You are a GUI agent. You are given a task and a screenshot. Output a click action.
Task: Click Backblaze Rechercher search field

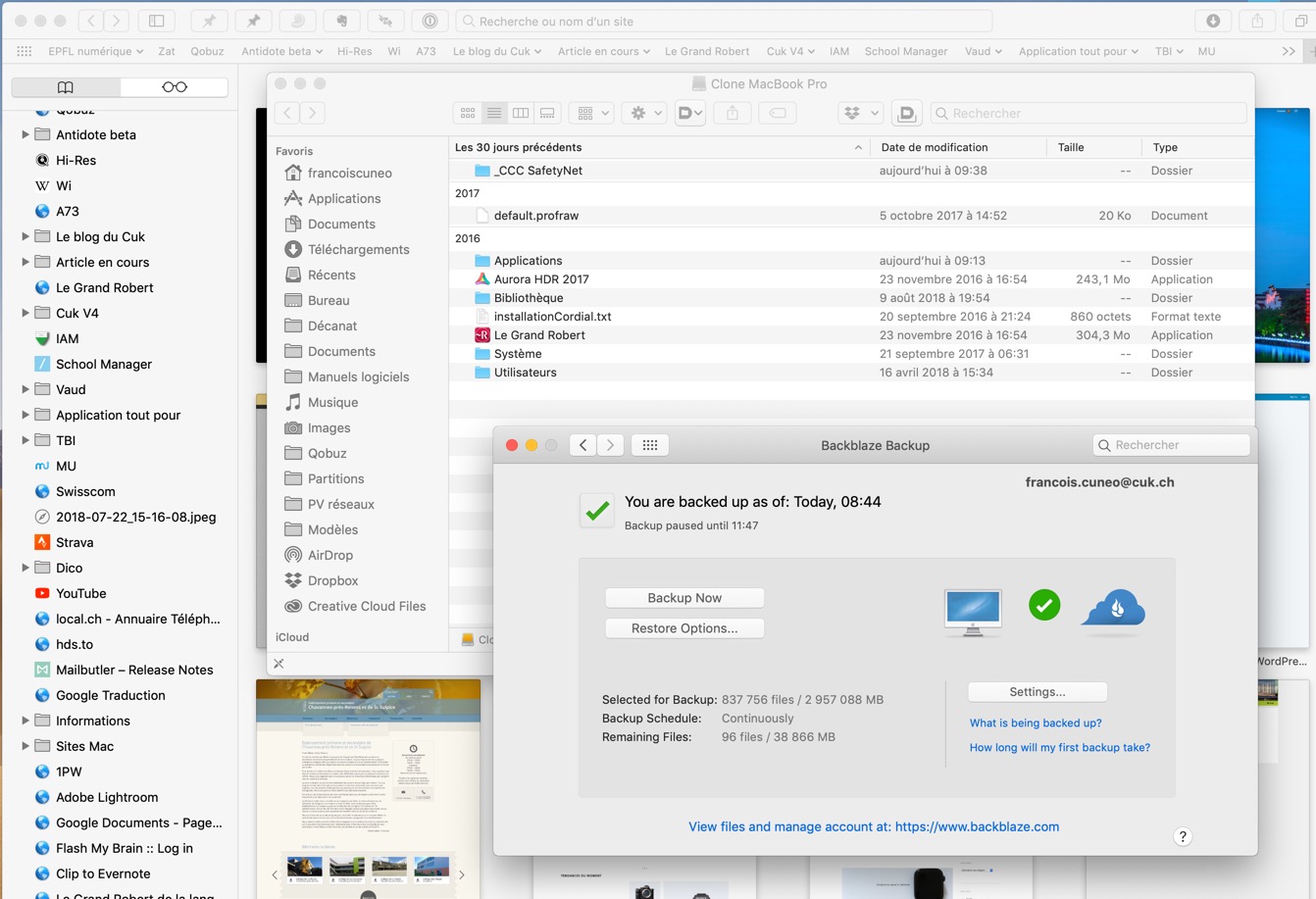pos(1172,445)
